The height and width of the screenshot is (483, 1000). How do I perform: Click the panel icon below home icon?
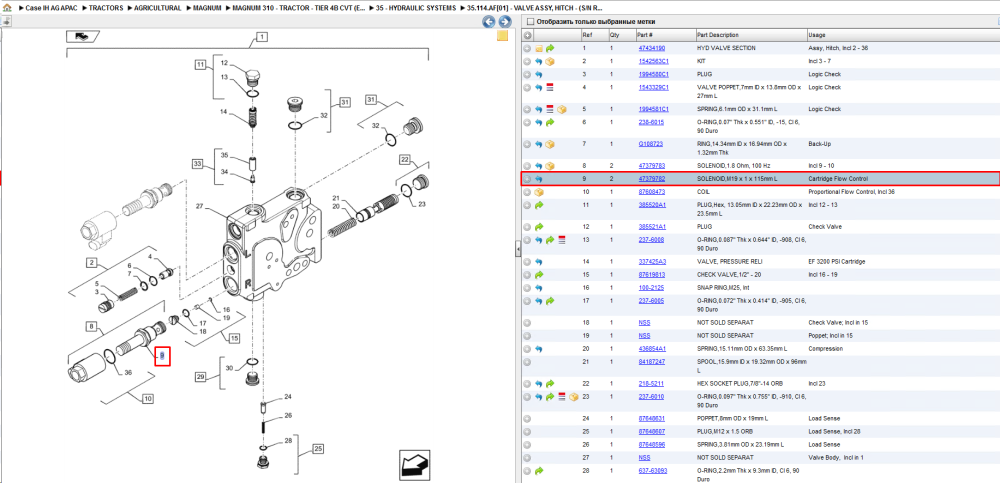[x=6, y=21]
